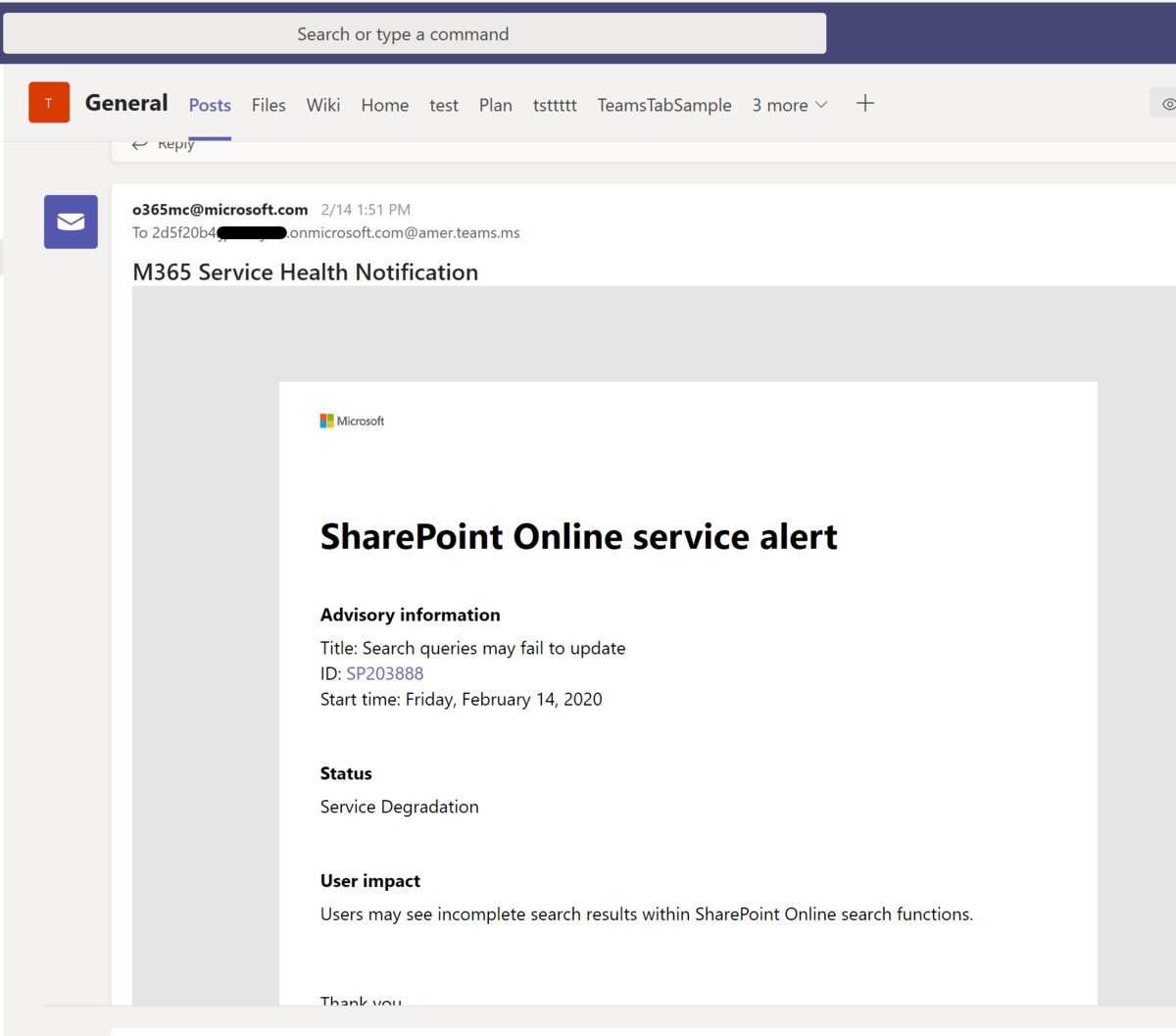Open the Home tab
Image resolution: width=1176 pixels, height=1036 pixels.
point(384,105)
